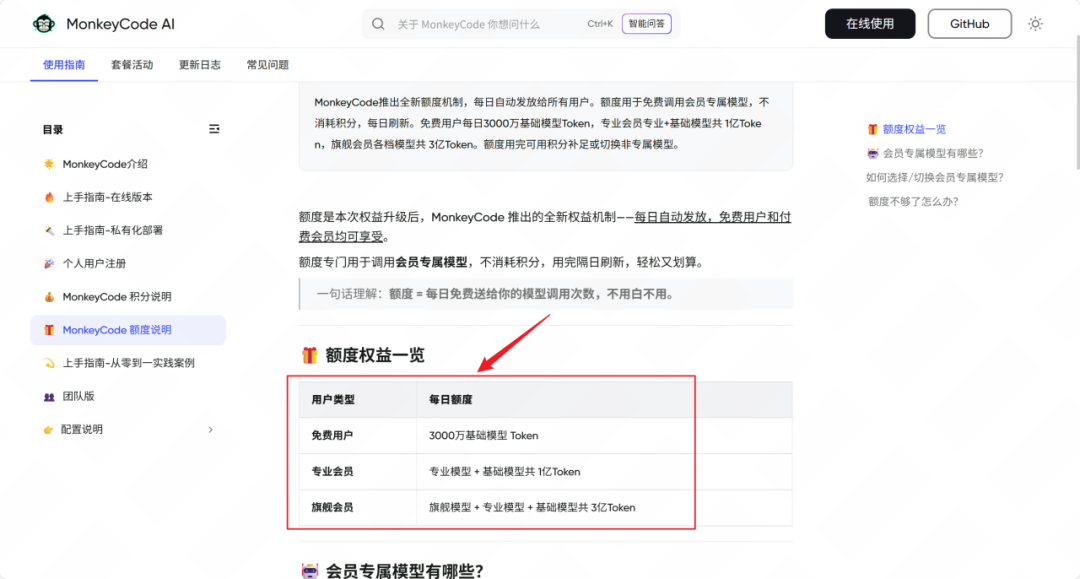Click the gift icon in 额度权益一览 heading

309,355
